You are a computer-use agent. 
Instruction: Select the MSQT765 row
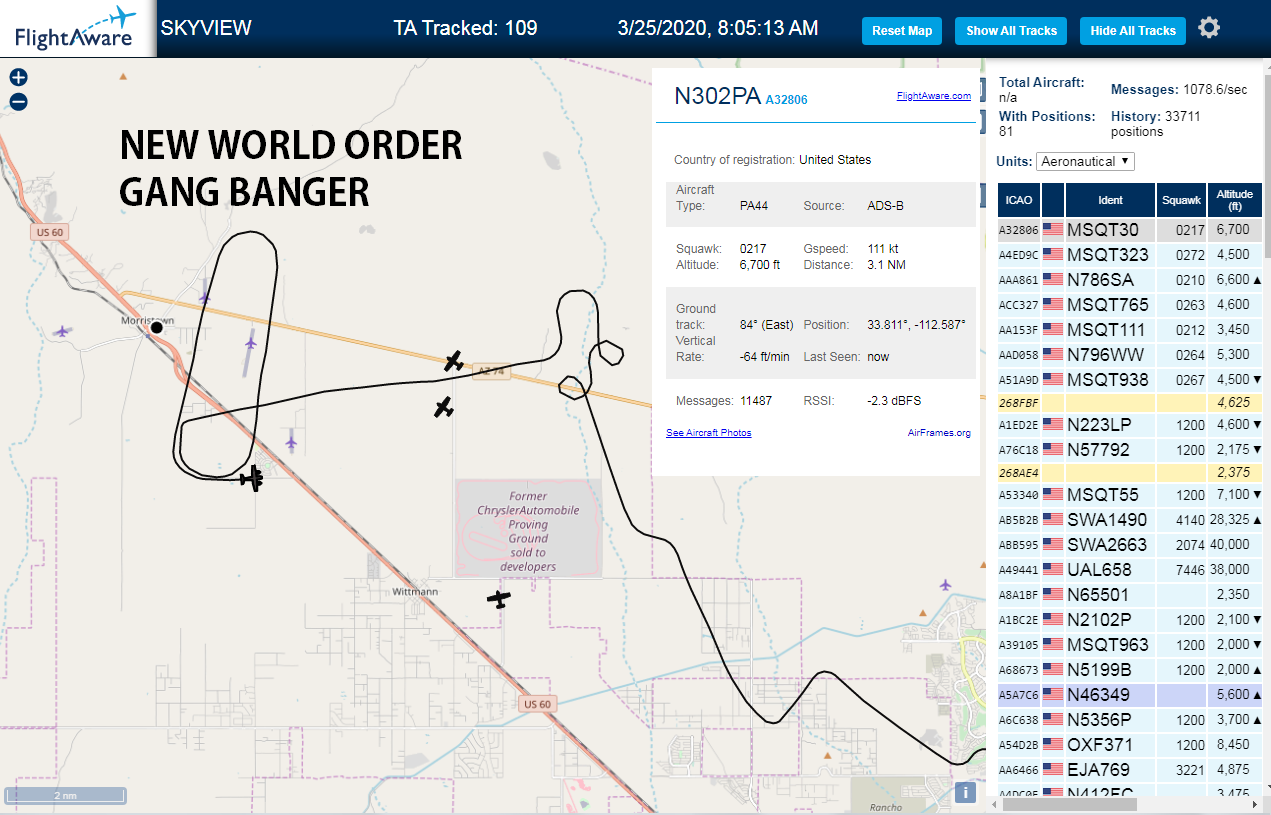(x=1130, y=305)
